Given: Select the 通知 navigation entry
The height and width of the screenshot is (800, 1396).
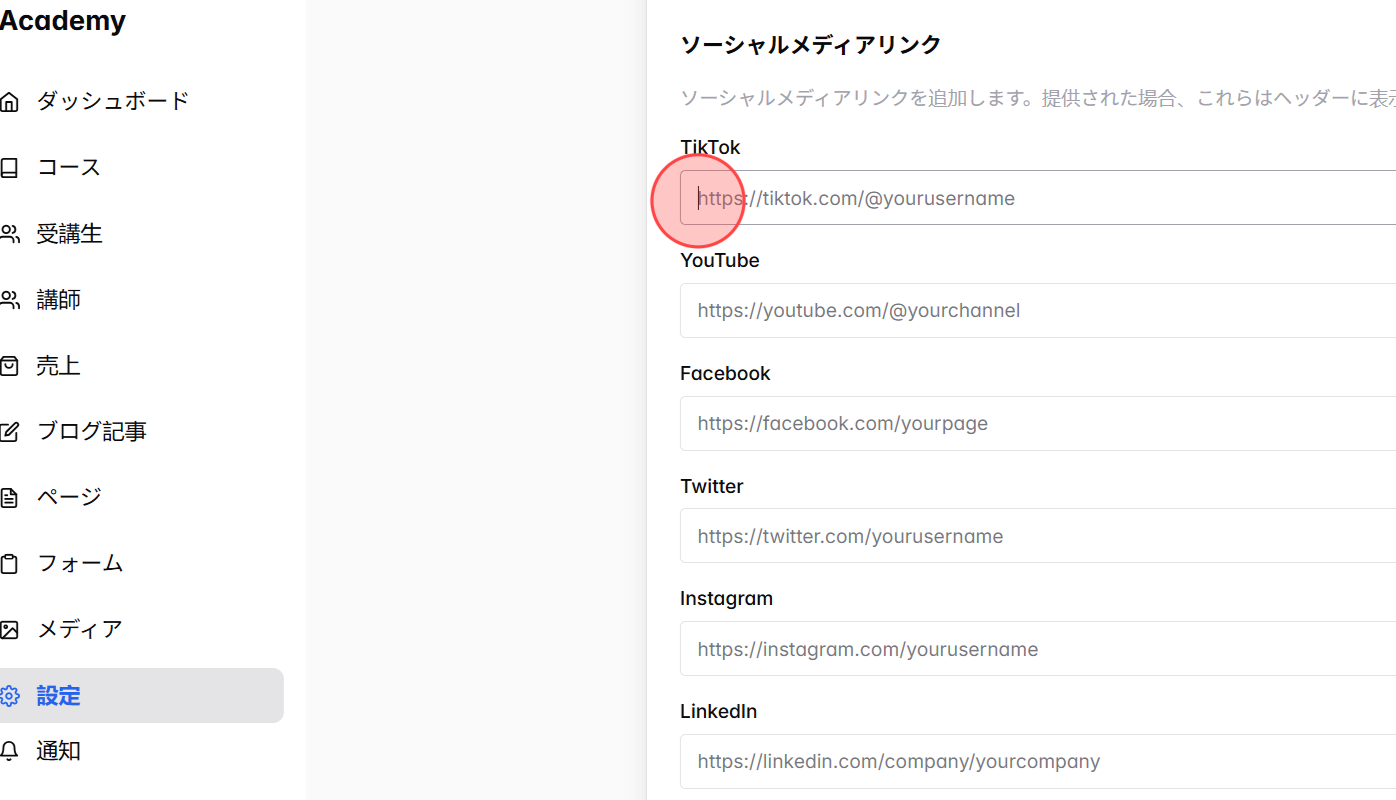Looking at the screenshot, I should (x=58, y=751).
